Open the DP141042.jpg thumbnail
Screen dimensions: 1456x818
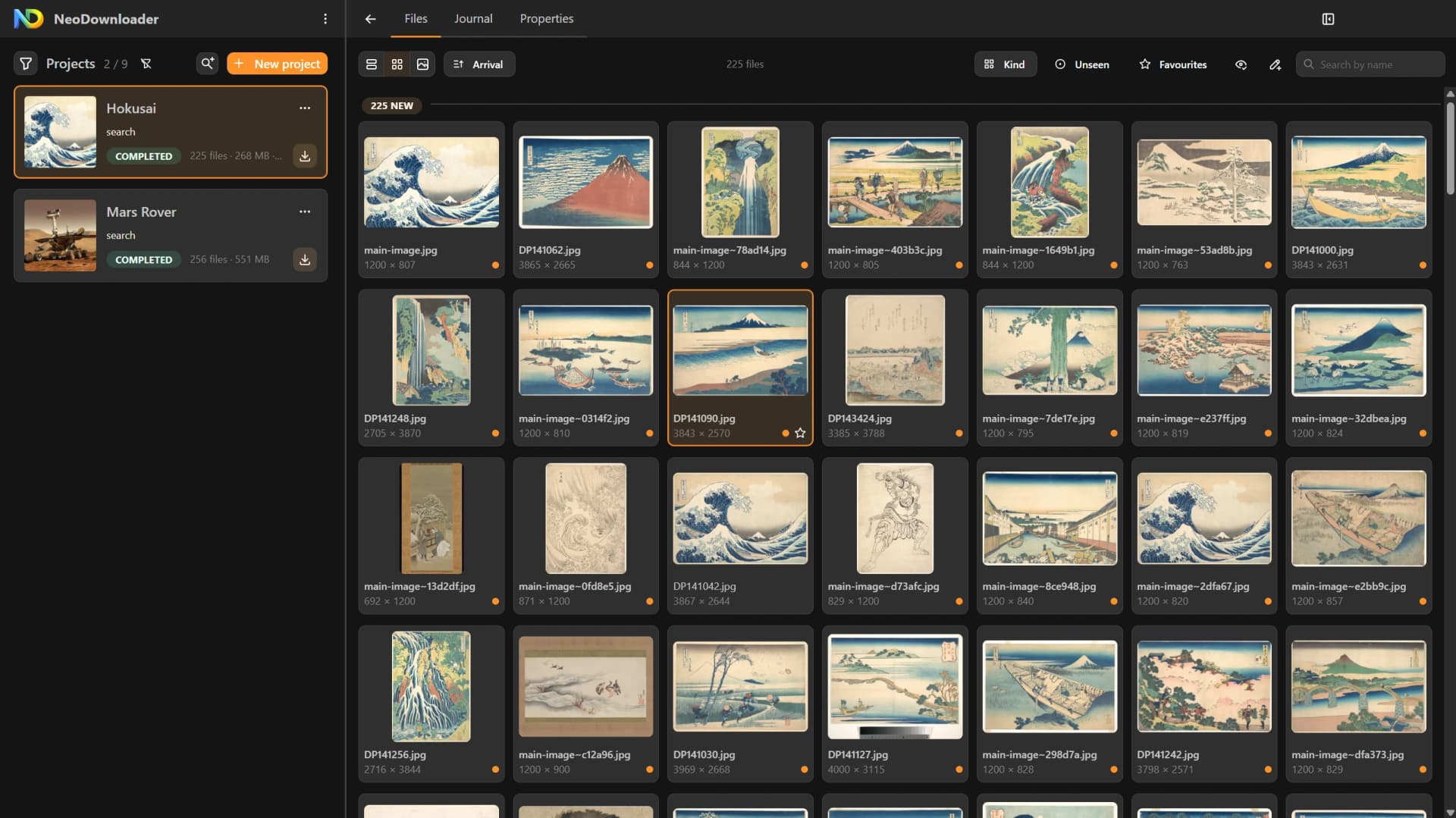(740, 519)
